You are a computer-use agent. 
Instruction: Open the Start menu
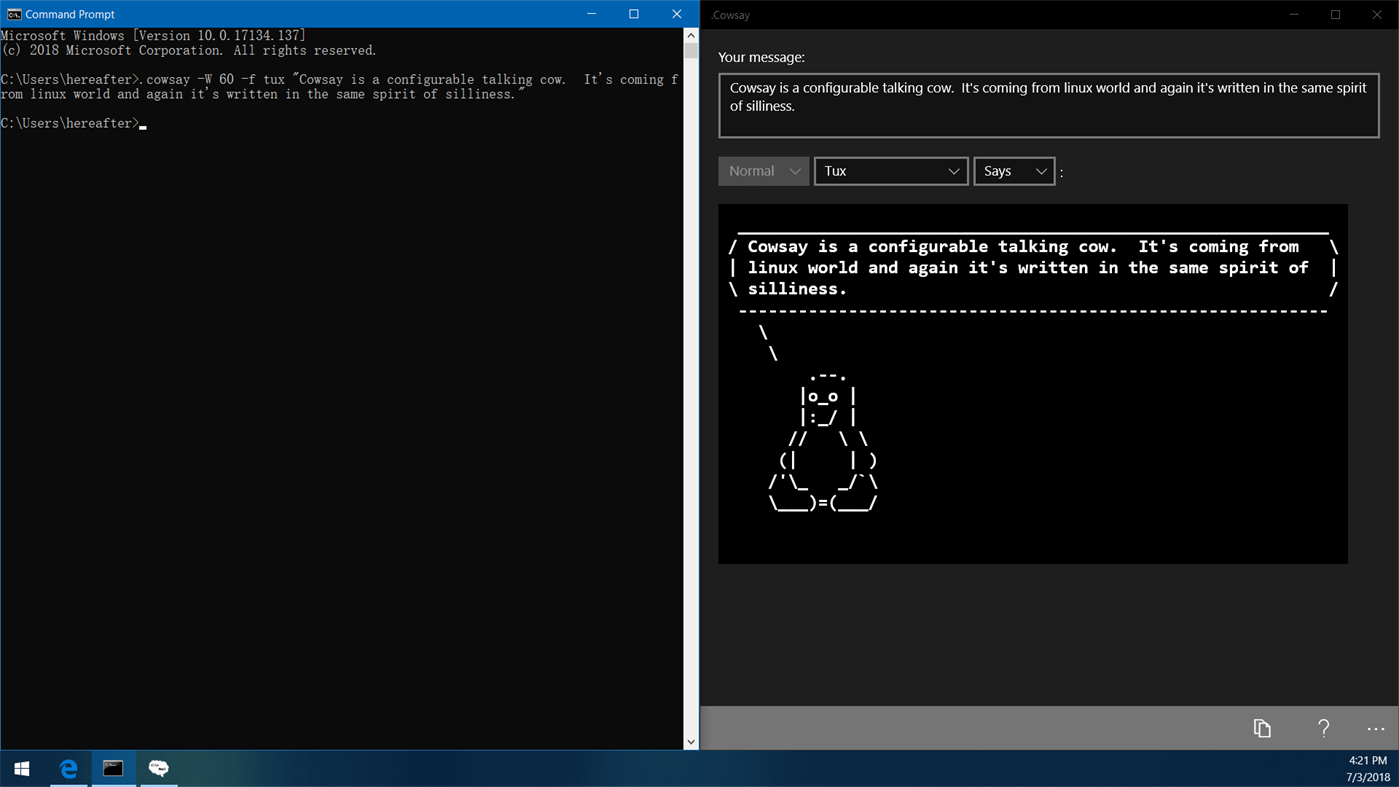tap(21, 768)
